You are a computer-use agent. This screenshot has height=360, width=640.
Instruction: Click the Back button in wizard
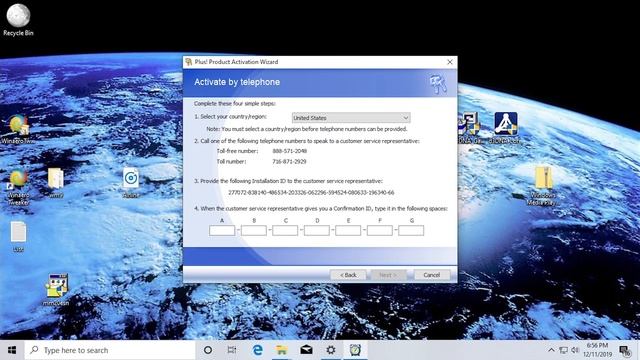click(x=348, y=275)
